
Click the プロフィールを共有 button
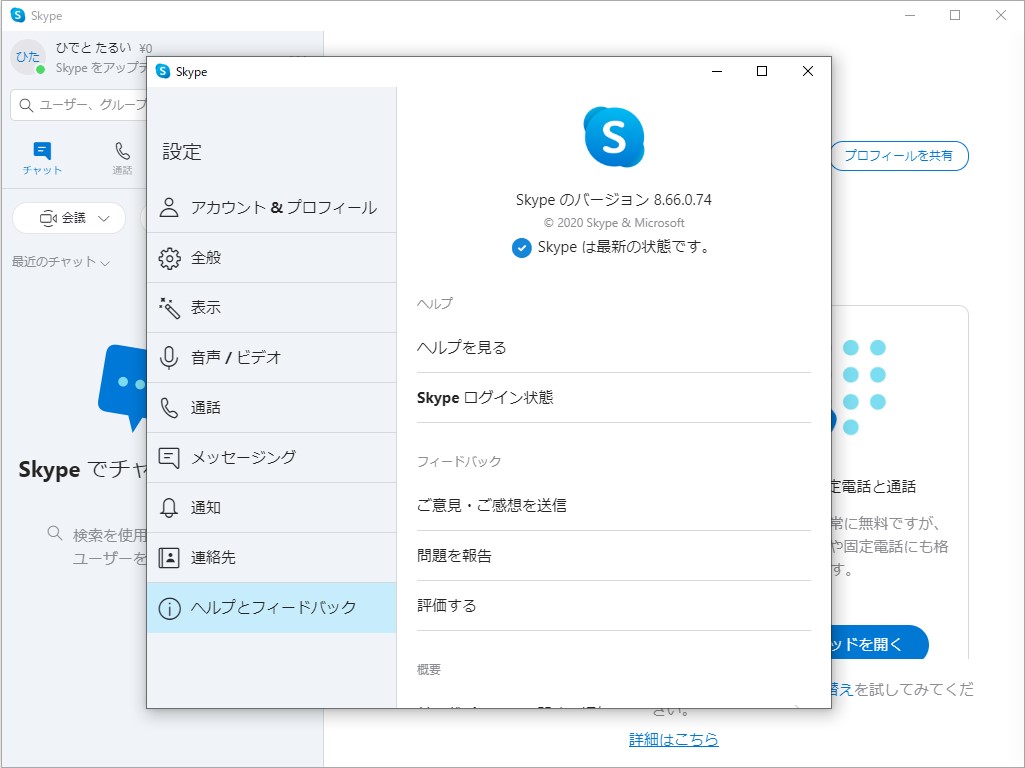click(898, 156)
